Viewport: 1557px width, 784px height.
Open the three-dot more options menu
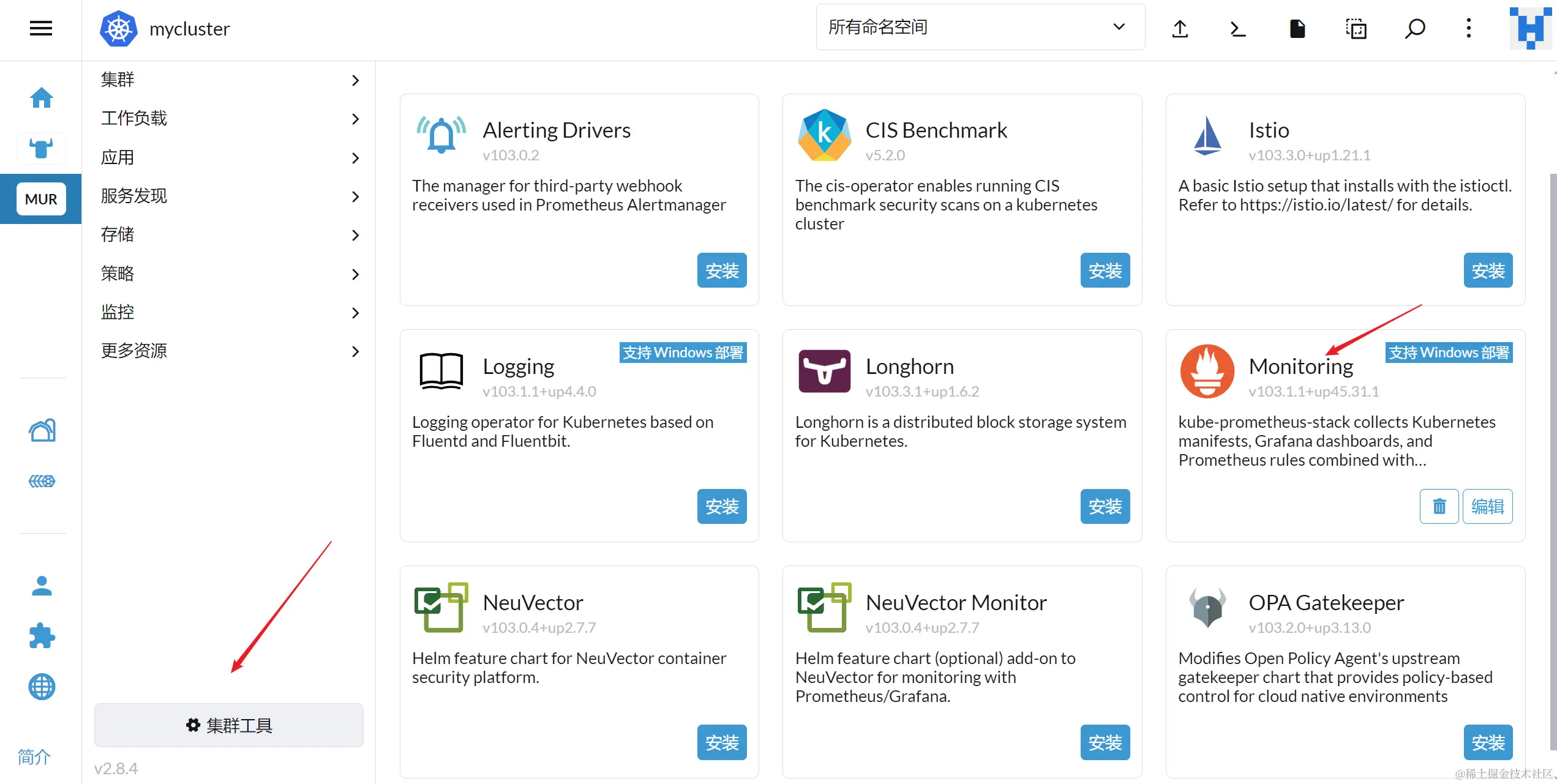click(1468, 28)
